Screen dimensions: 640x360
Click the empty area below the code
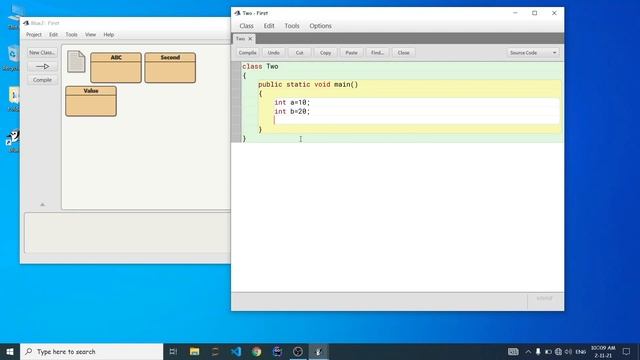(x=398, y=216)
